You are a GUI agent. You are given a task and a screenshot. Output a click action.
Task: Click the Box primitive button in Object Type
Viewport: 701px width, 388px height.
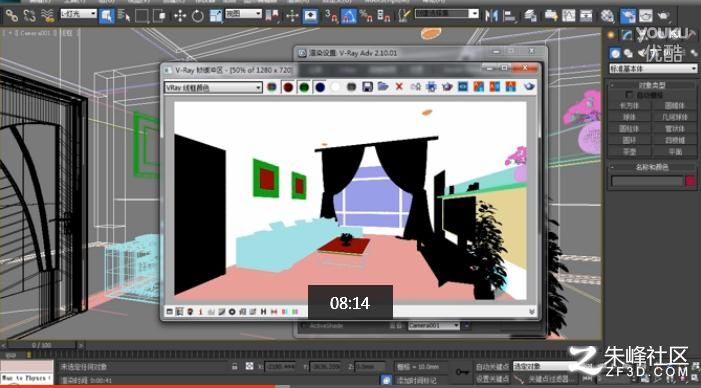tap(629, 105)
